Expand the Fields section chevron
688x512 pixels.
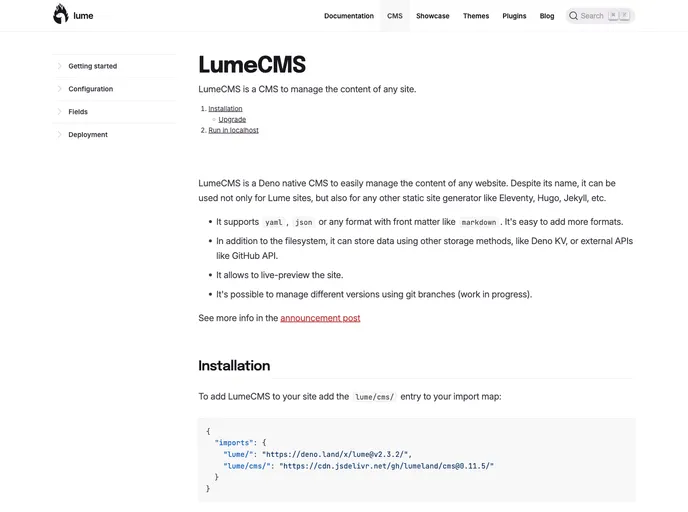59,111
